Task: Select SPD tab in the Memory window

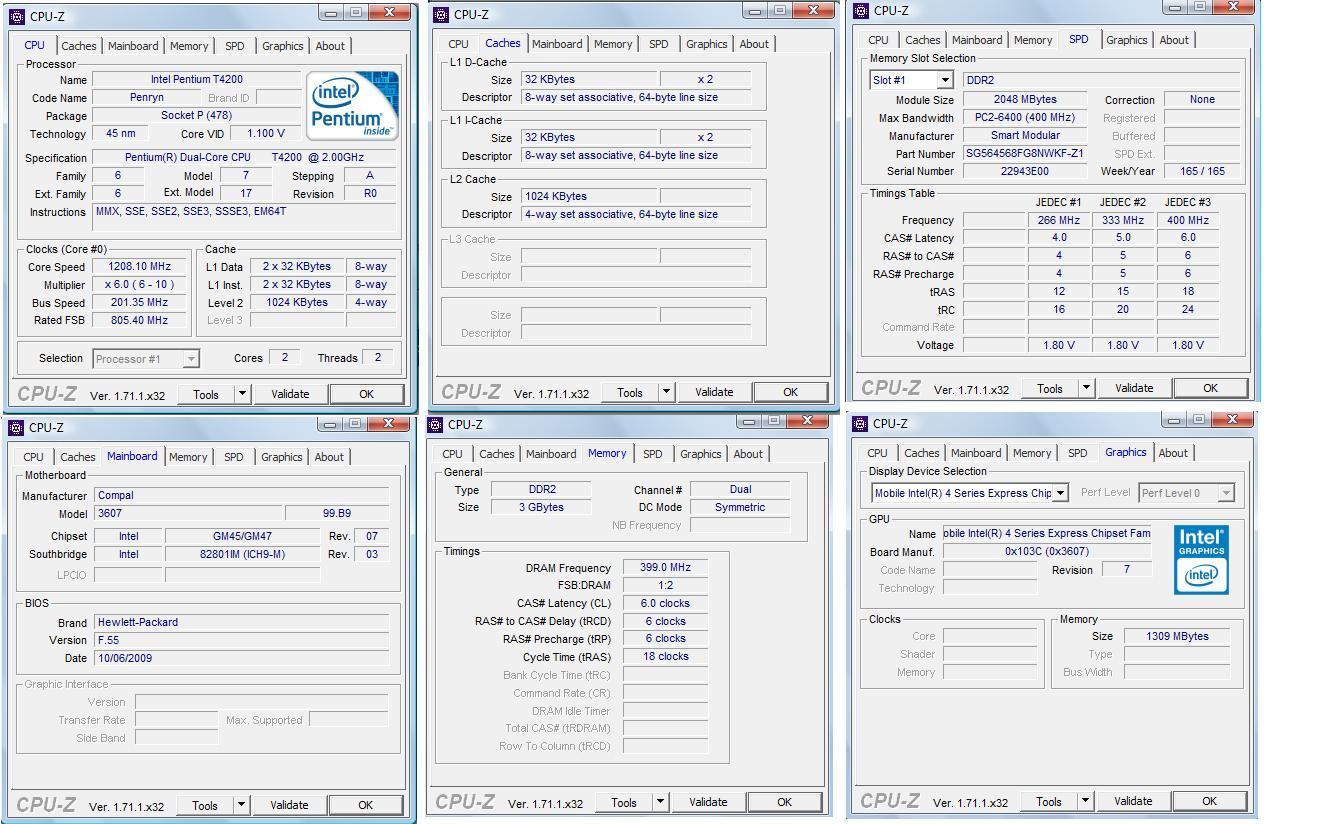Action: tap(652, 454)
